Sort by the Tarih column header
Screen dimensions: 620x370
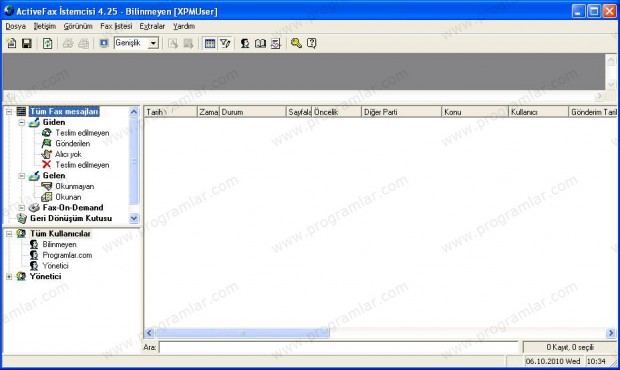[170, 112]
